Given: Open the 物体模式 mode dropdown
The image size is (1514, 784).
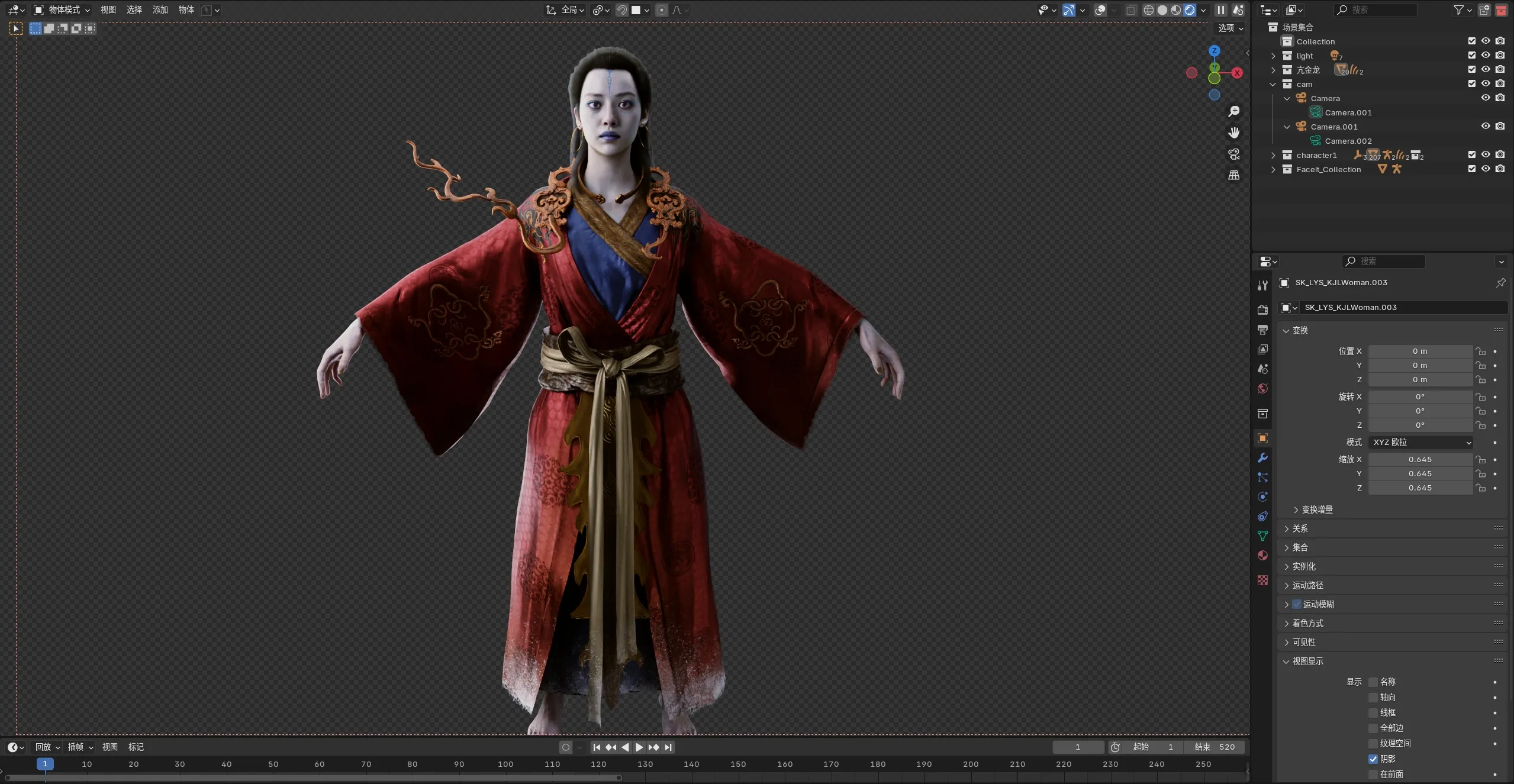Looking at the screenshot, I should [x=62, y=10].
